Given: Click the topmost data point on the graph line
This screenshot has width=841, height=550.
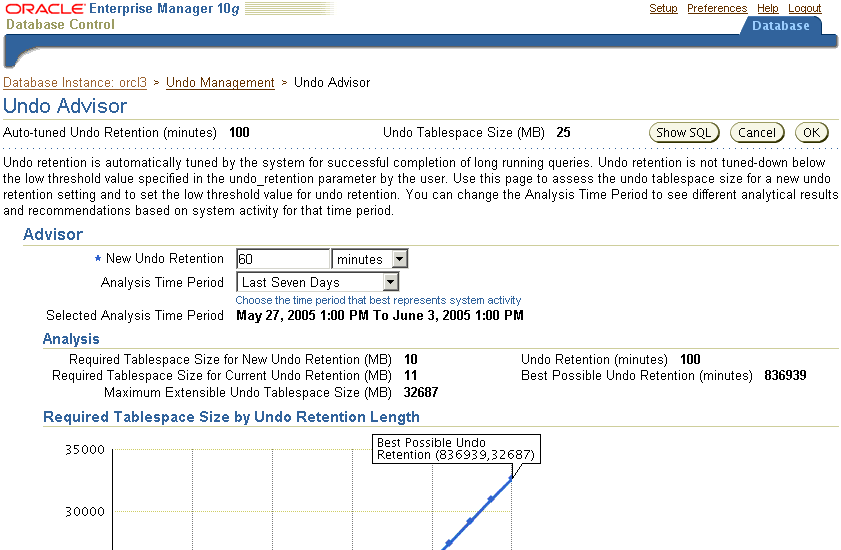Looking at the screenshot, I should 511,478.
